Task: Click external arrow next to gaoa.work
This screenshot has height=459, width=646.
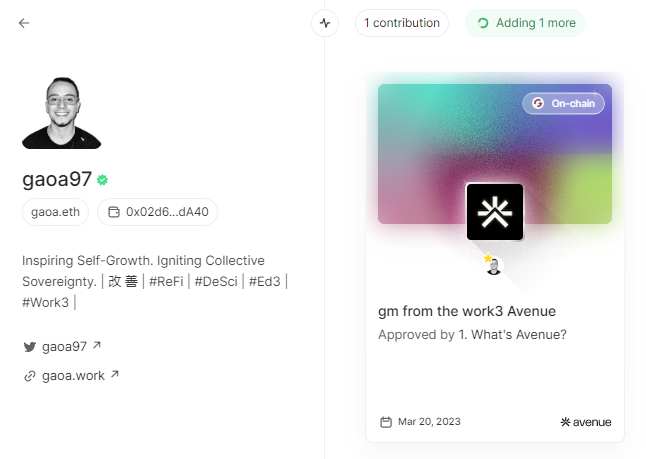Action: [115, 375]
